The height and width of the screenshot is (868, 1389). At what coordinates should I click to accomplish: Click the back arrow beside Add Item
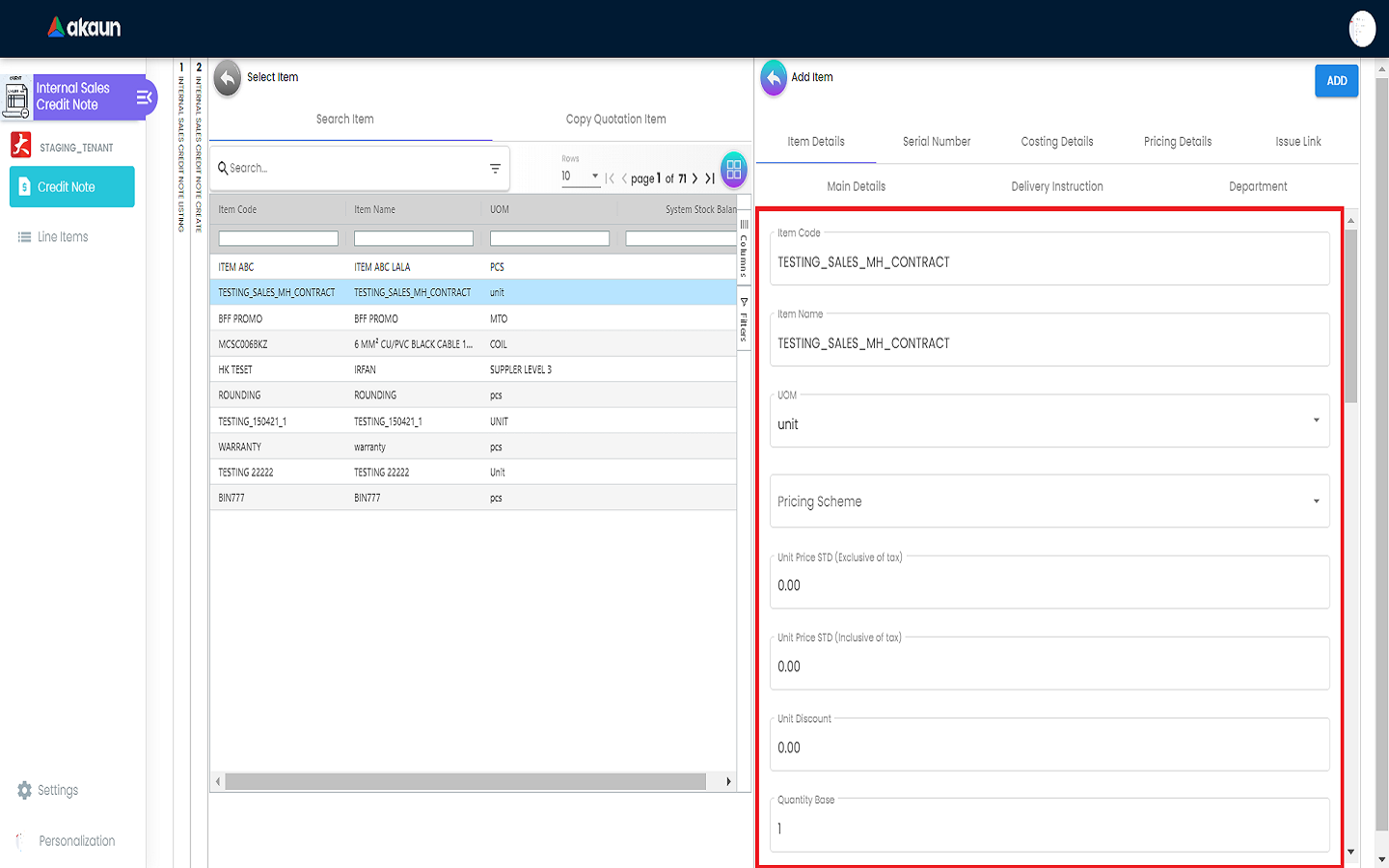pos(774,78)
